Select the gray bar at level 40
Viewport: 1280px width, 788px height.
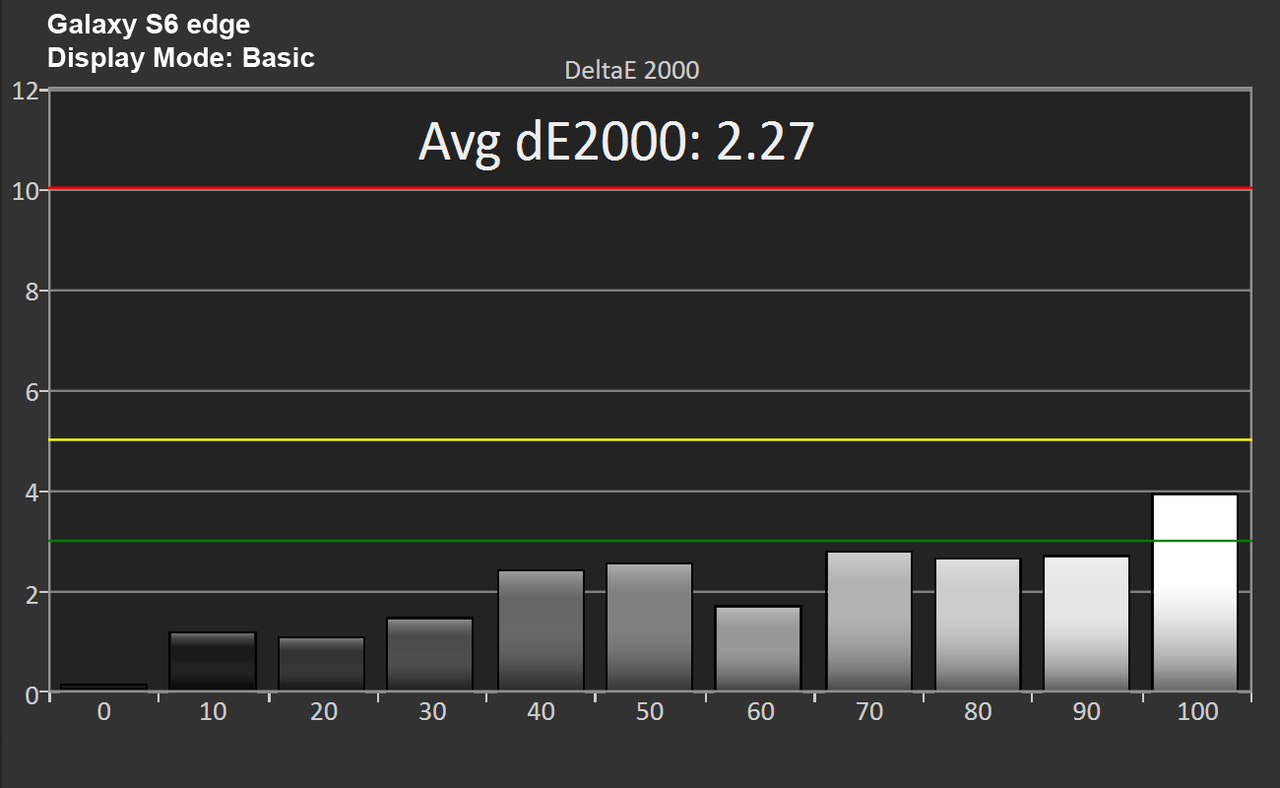[540, 630]
